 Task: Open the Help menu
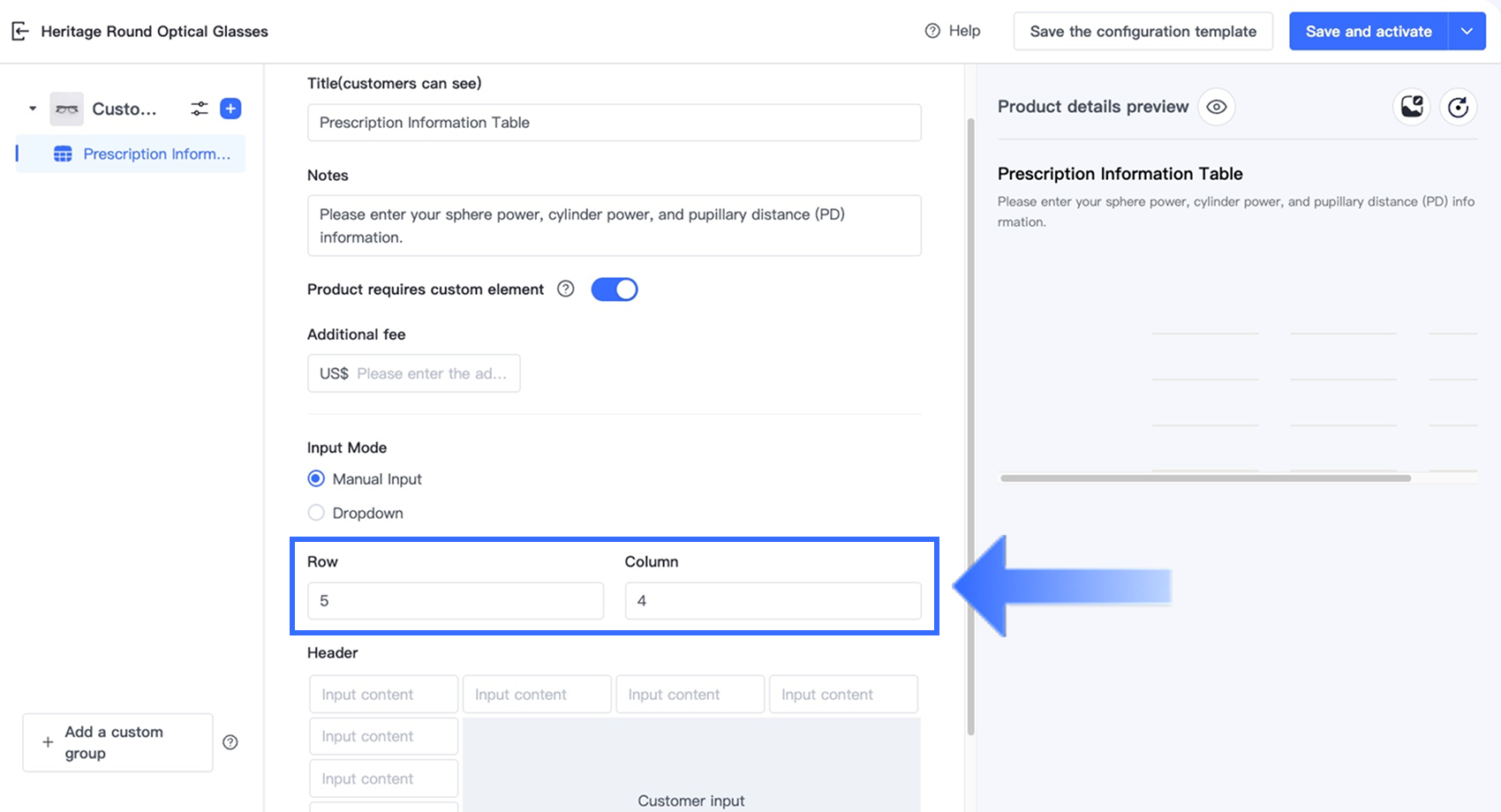953,31
